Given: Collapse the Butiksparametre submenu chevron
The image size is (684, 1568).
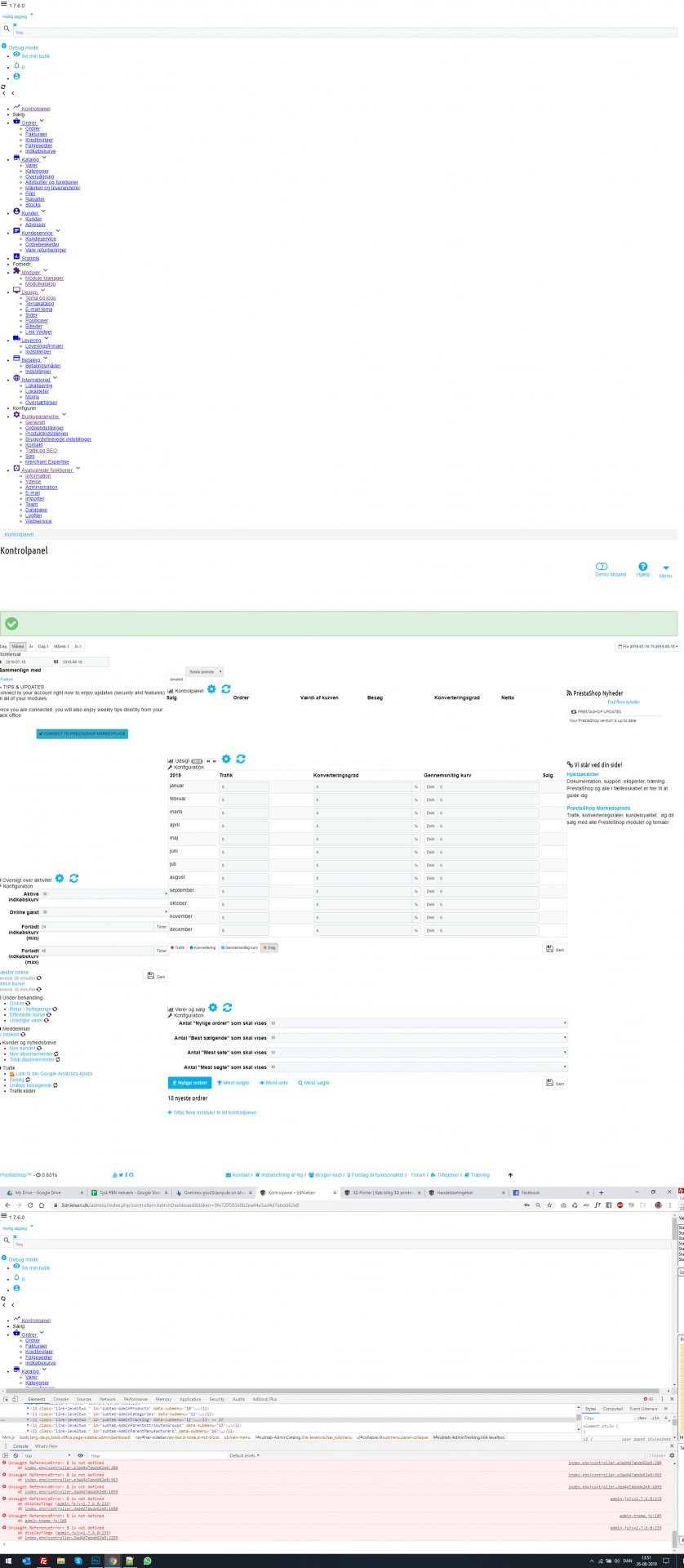Looking at the screenshot, I should coord(64,415).
